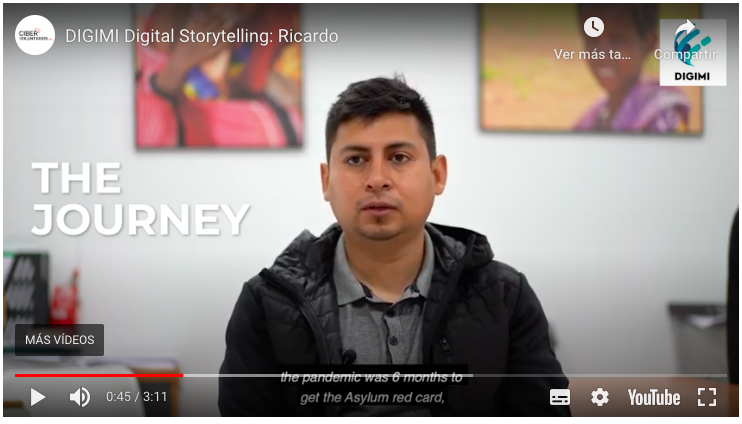Click the play button in the player controls
The height and width of the screenshot is (424, 742).
tap(38, 397)
